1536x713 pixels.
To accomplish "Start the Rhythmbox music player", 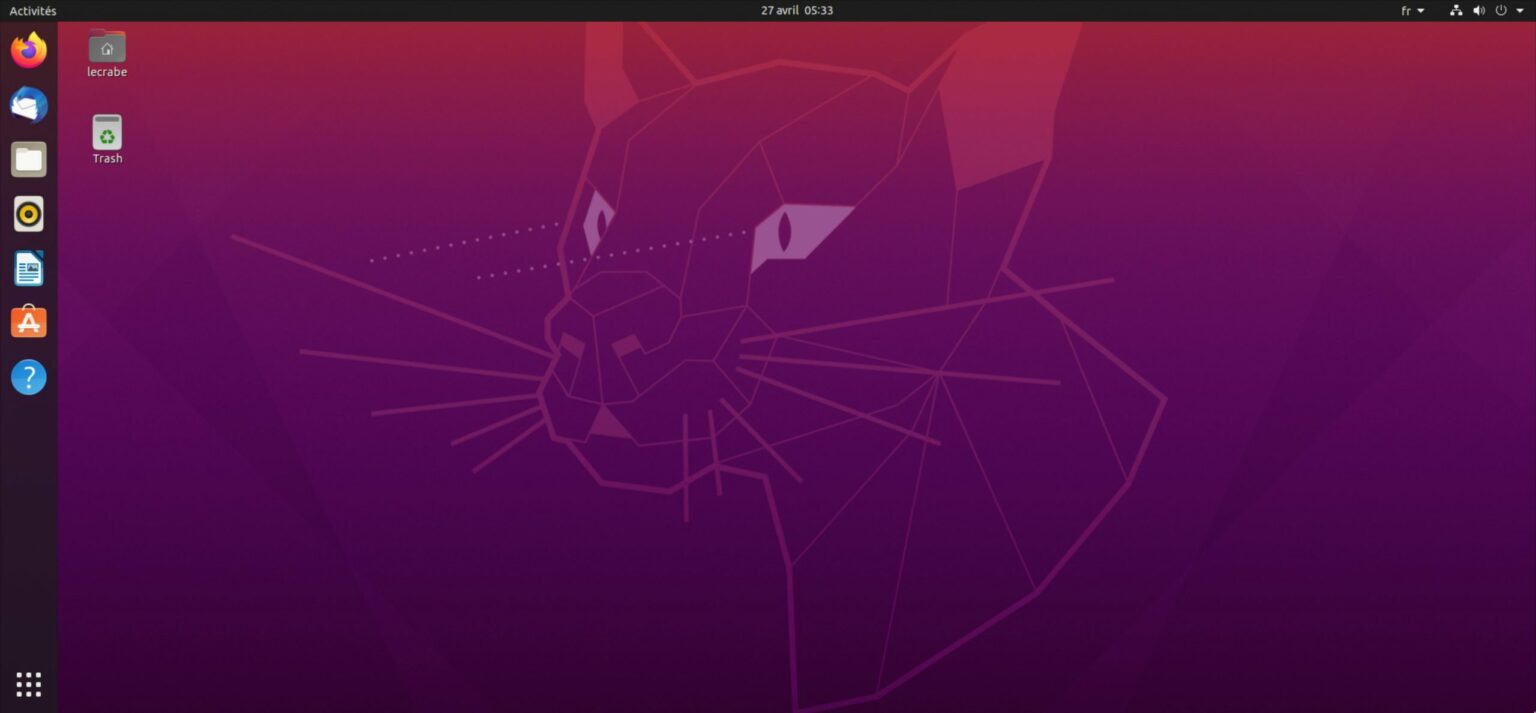I will (28, 213).
